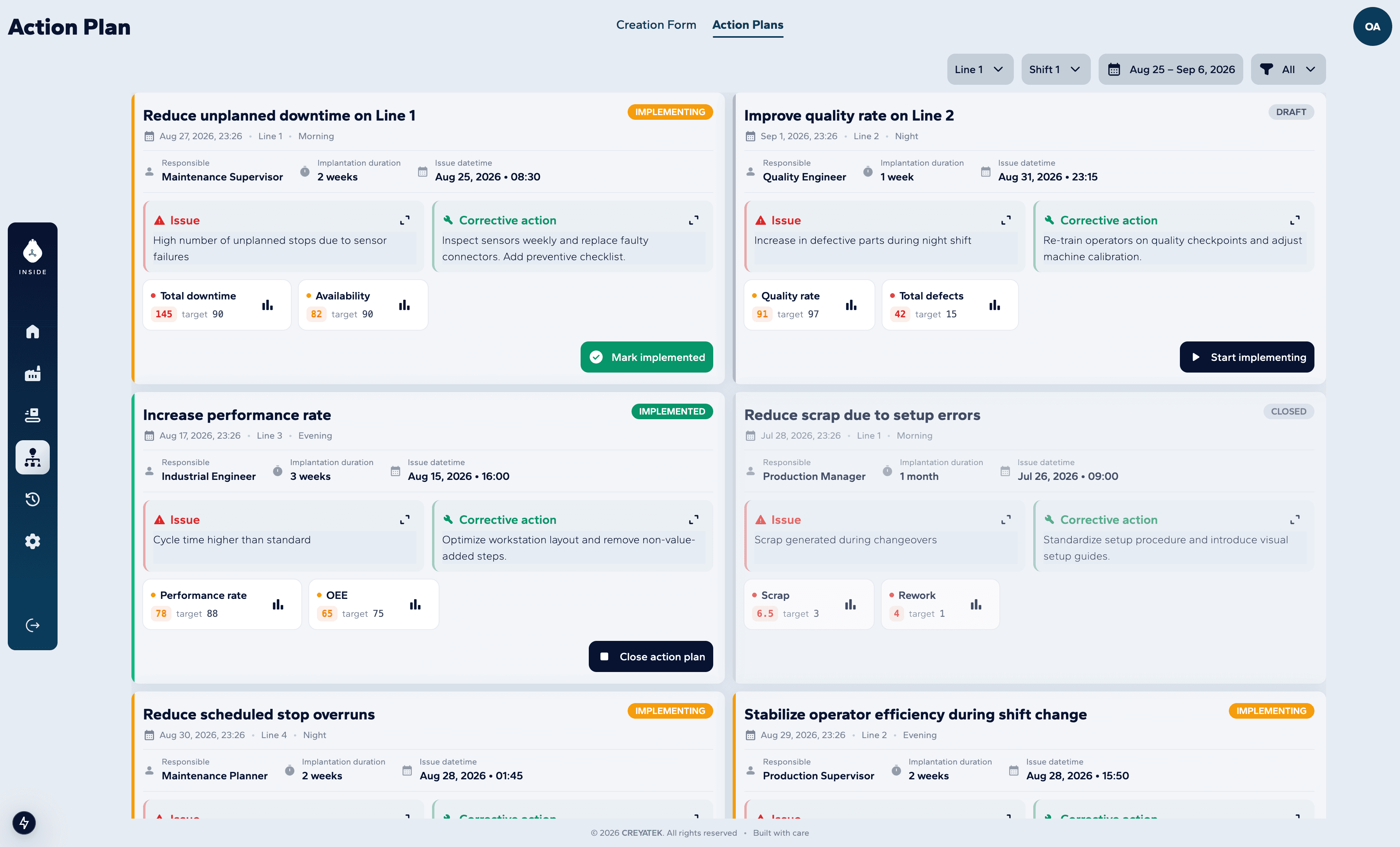Expand Issue of Reduce unplanned downtime card
Viewport: 1400px width, 847px height.
(404, 220)
